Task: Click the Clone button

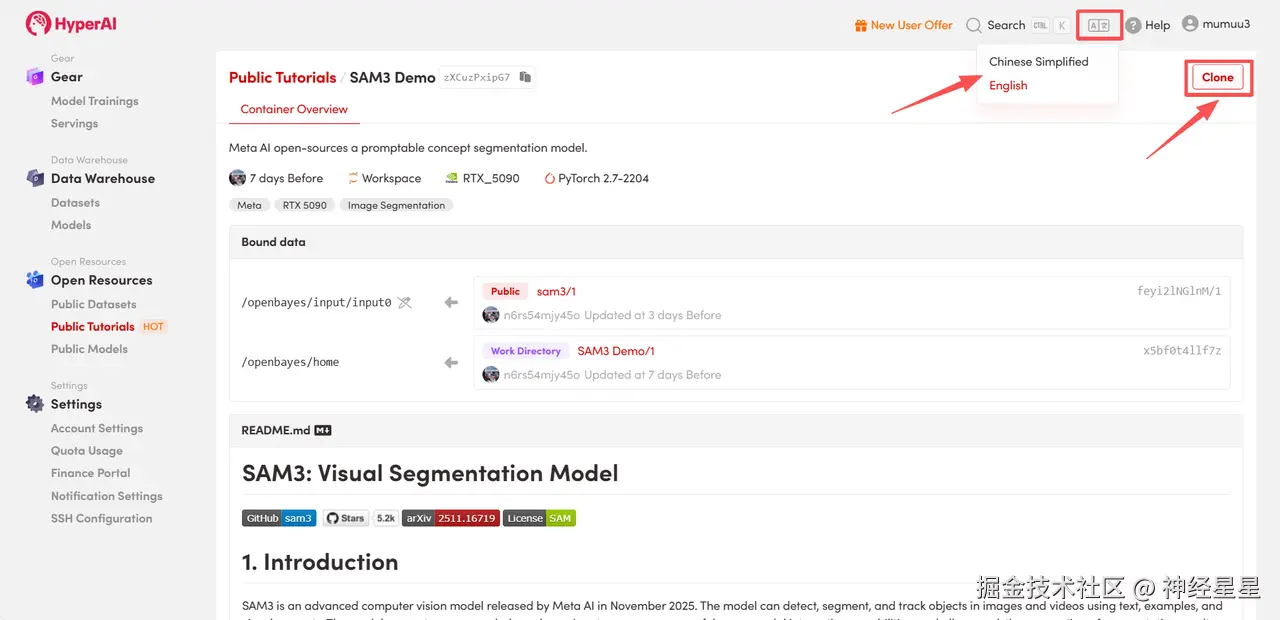Action: pos(1217,77)
